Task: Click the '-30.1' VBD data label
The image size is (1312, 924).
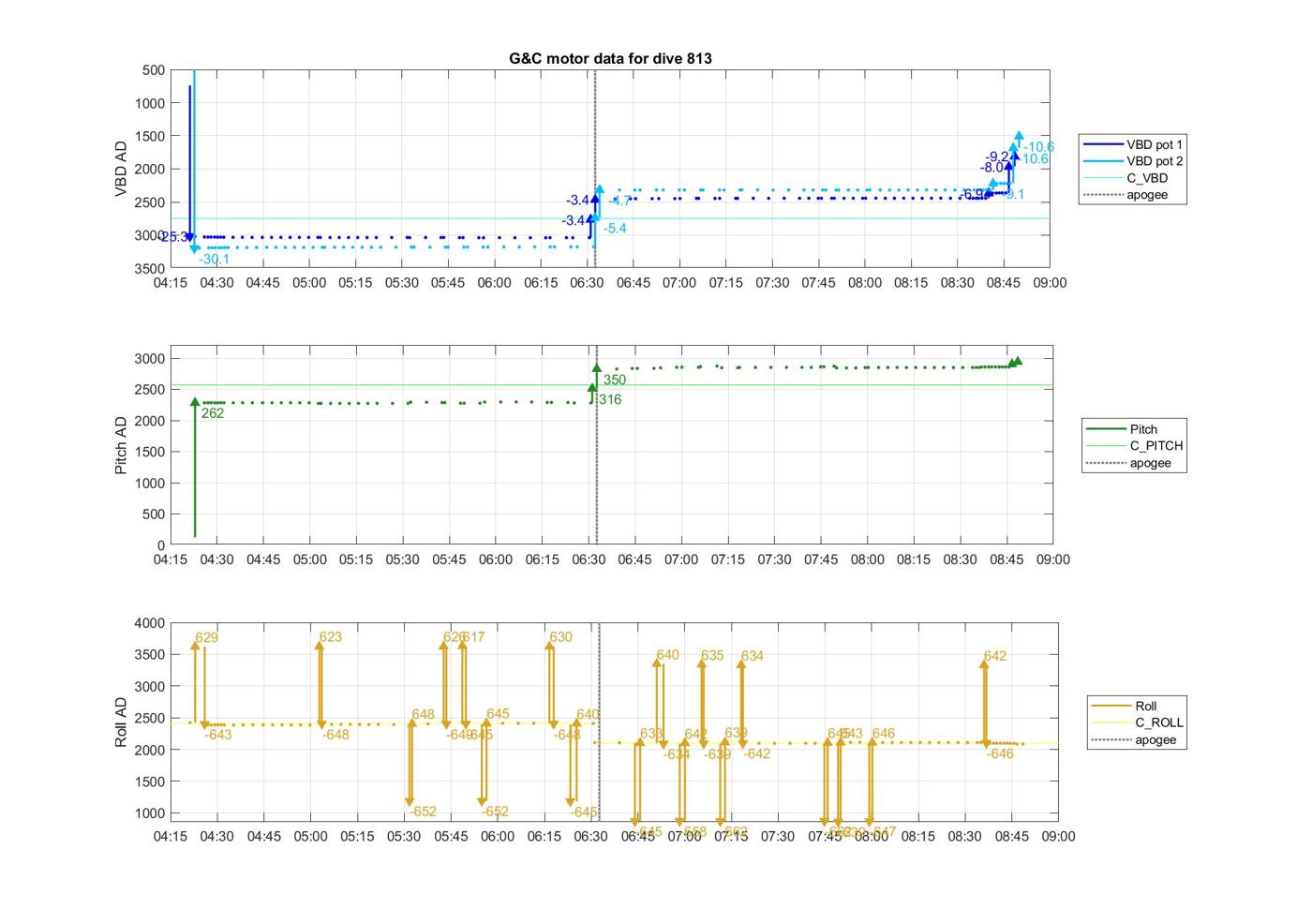Action: tap(214, 260)
